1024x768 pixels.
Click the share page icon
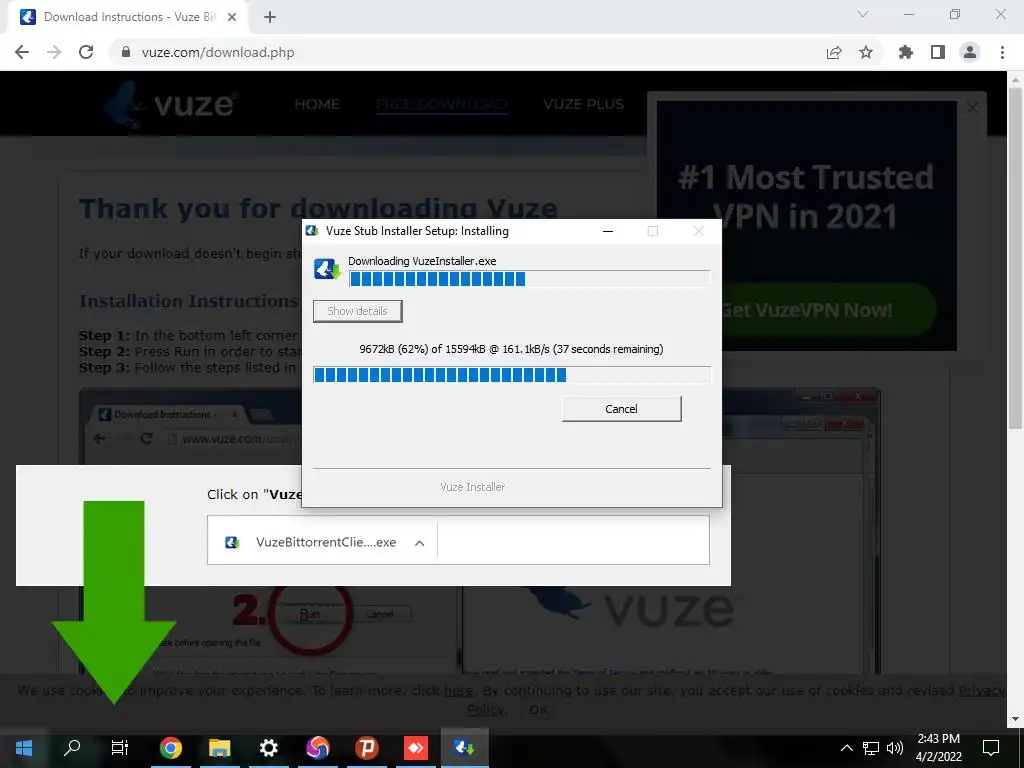coord(834,52)
